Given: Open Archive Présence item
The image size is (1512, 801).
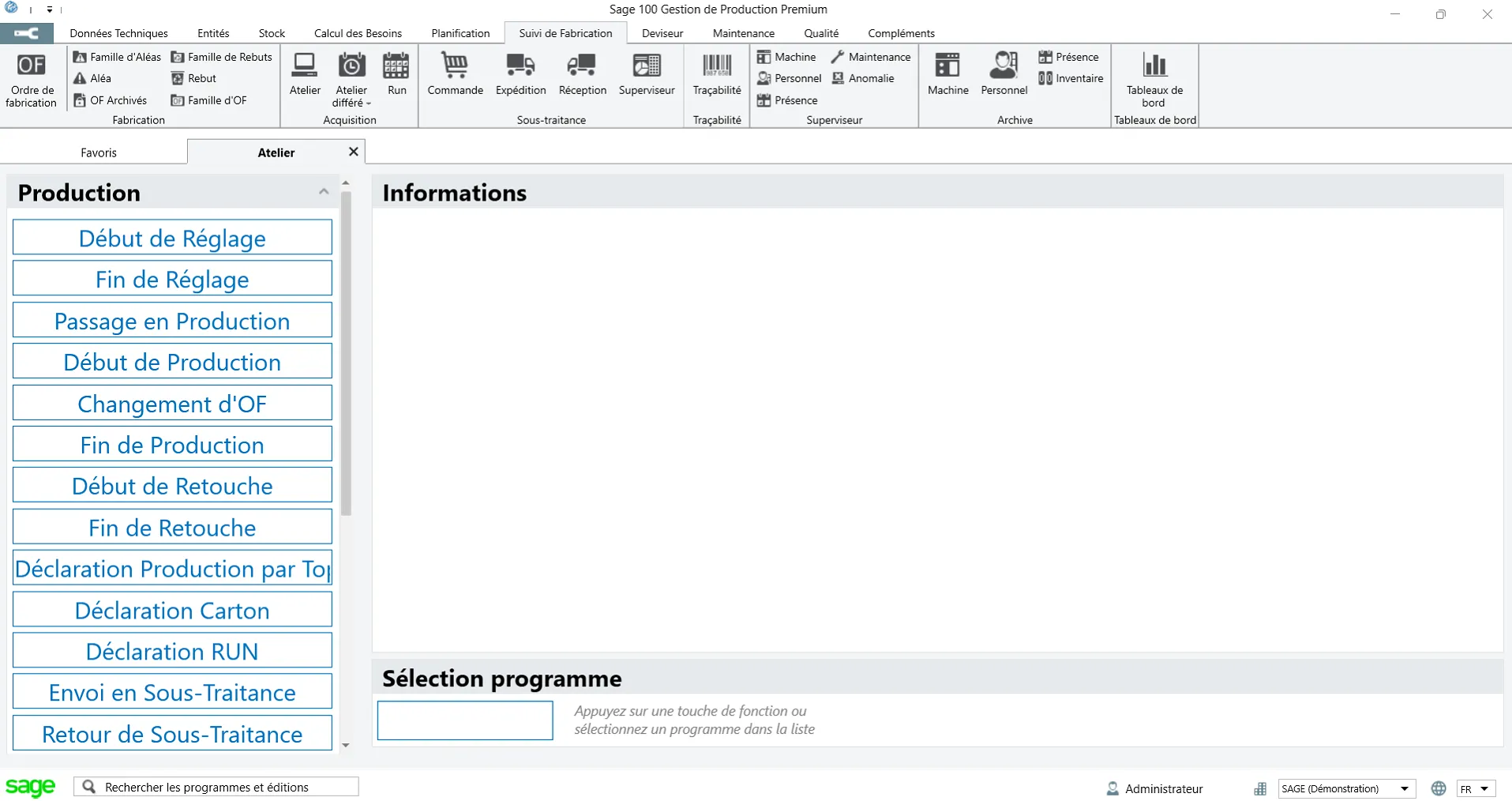Looking at the screenshot, I should pos(1069,57).
